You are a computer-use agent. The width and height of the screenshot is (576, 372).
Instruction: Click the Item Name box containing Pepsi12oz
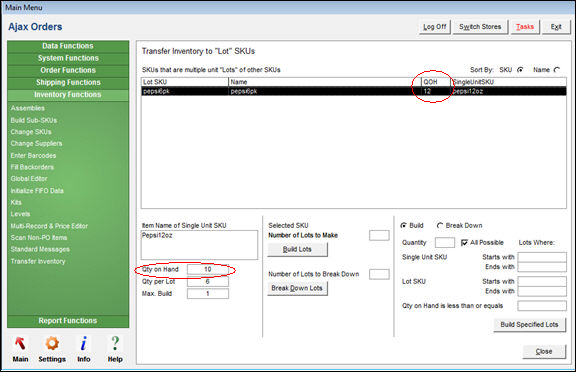point(199,245)
